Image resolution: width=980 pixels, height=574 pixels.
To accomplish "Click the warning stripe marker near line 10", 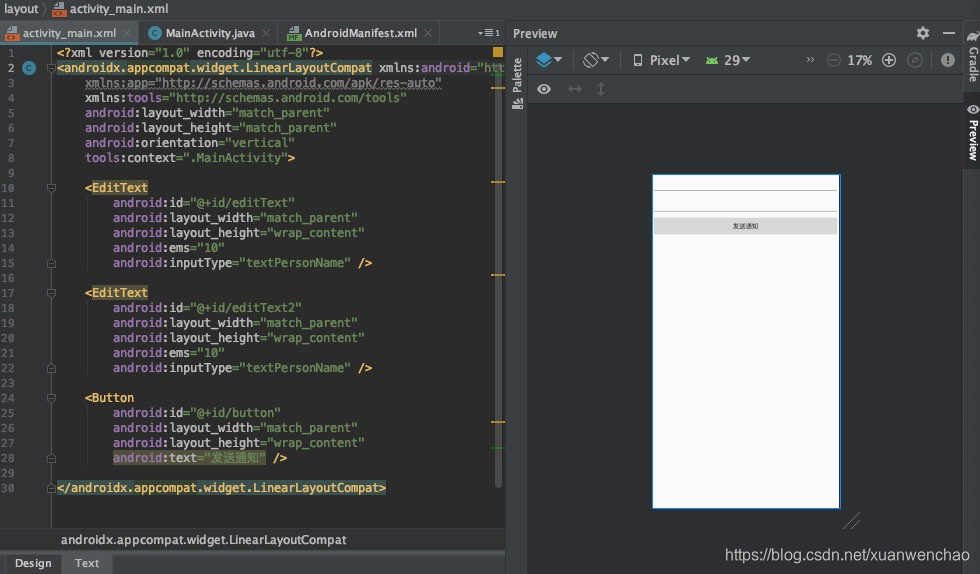I will coord(498,182).
